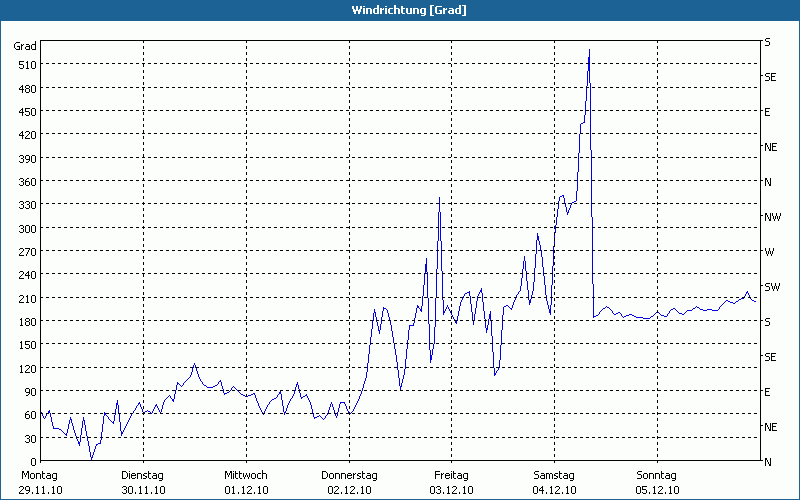800x500 pixels.
Task: Click the SW compass label on right axis
Action: click(772, 287)
